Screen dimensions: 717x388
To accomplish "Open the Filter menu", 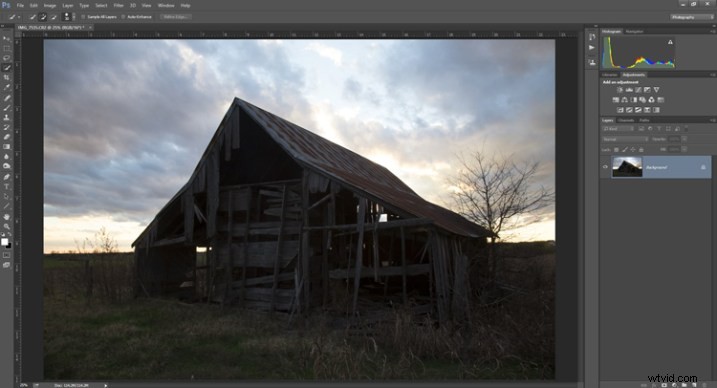I will pyautogui.click(x=118, y=5).
